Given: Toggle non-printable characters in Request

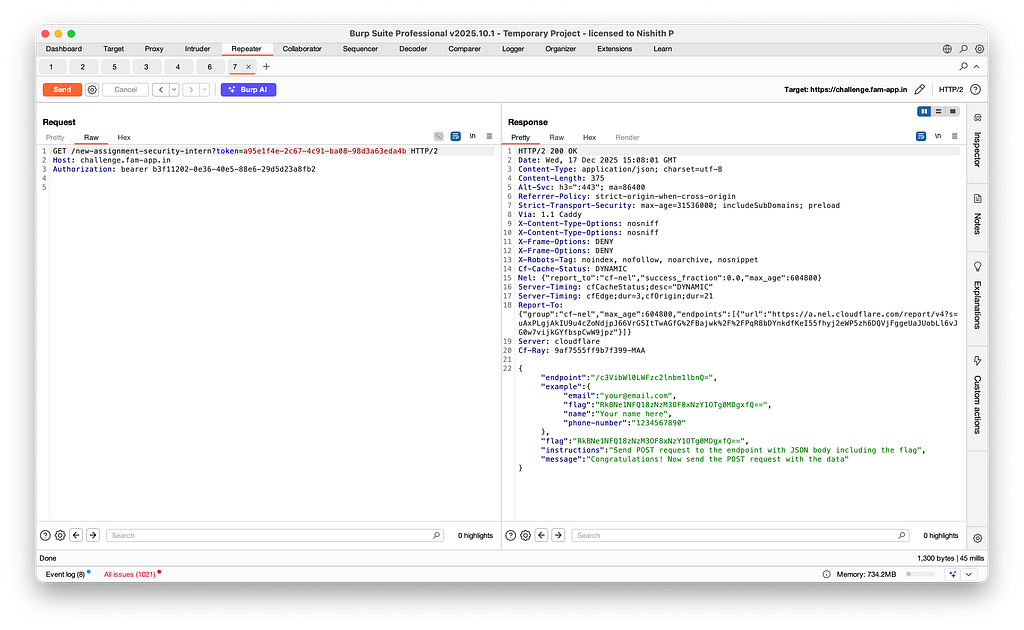Looking at the screenshot, I should 472,136.
